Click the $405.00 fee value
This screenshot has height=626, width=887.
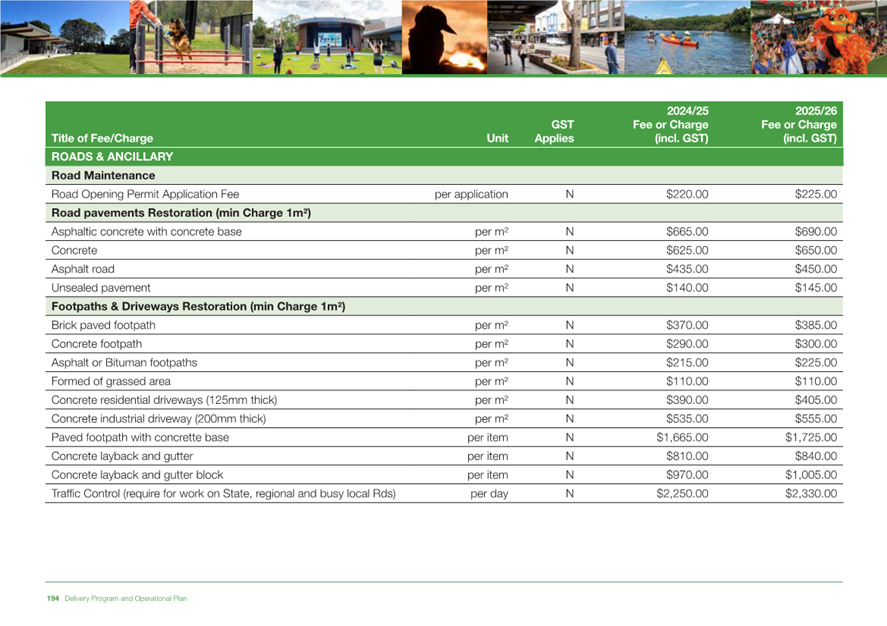point(816,400)
